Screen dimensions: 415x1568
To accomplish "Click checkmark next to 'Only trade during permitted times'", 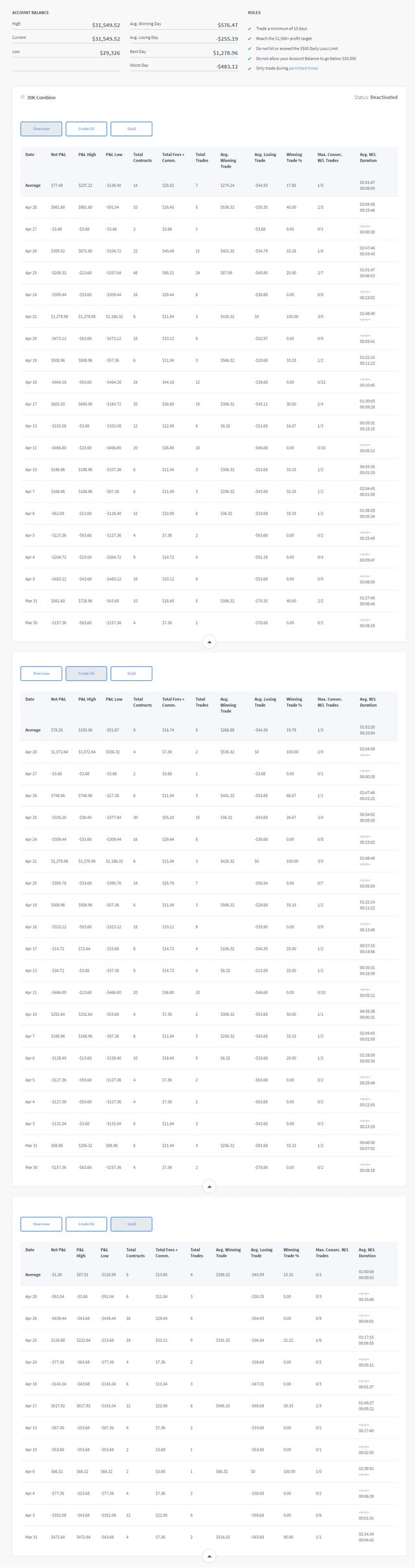I will pyautogui.click(x=250, y=69).
